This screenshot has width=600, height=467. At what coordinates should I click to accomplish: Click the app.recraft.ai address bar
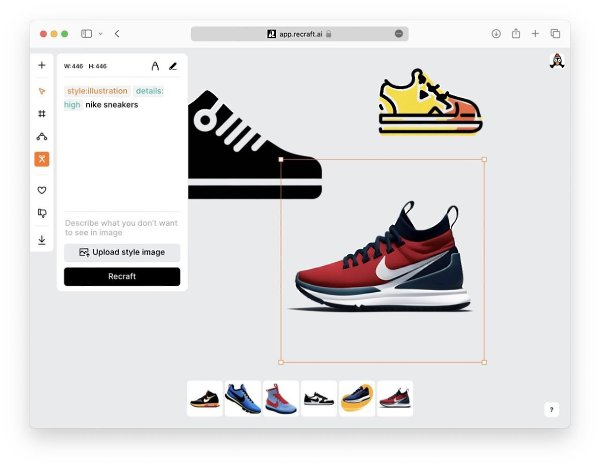(x=300, y=34)
